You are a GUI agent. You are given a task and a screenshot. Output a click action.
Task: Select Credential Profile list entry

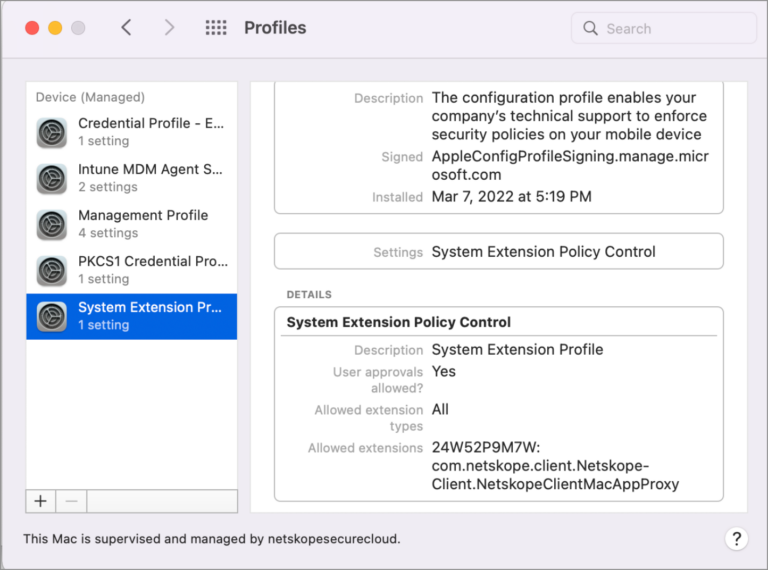coord(150,132)
